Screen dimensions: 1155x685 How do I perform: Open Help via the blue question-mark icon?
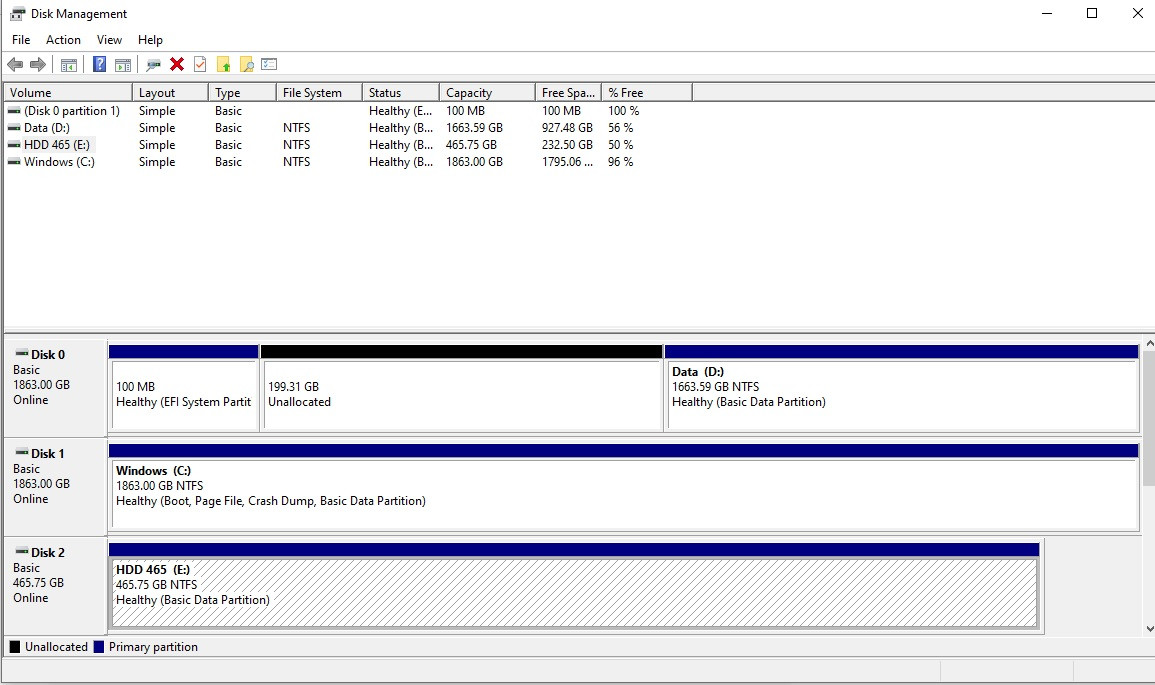pyautogui.click(x=99, y=65)
